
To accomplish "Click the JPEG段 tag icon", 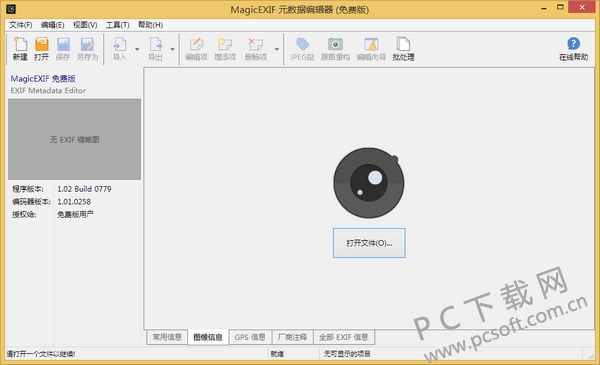I will (302, 44).
